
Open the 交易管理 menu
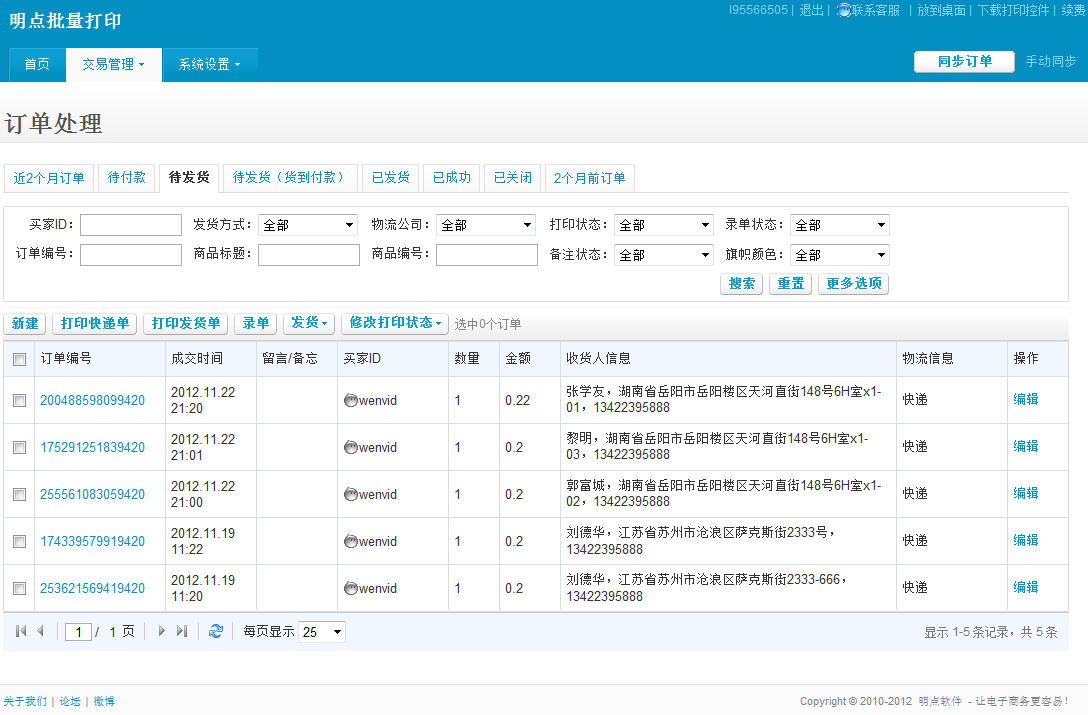113,65
